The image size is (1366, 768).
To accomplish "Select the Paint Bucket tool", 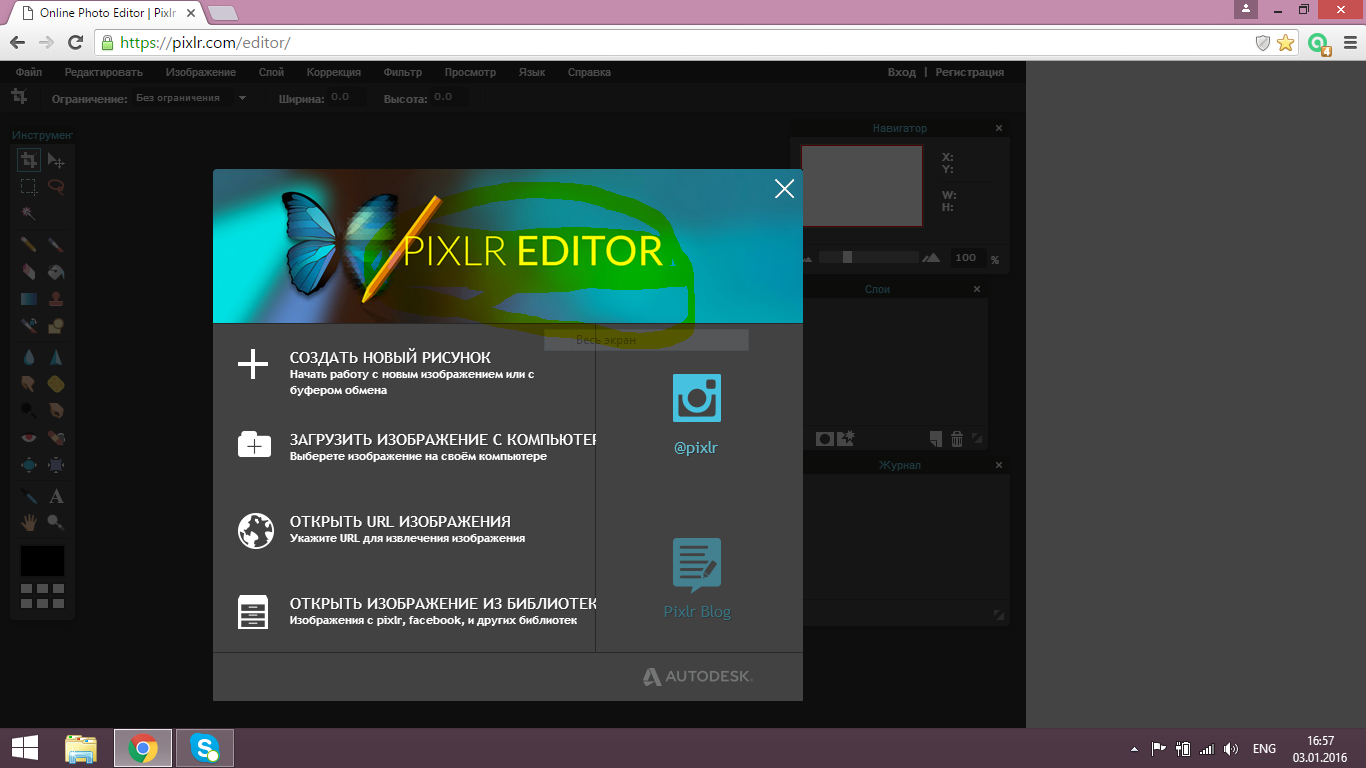I will click(x=56, y=271).
